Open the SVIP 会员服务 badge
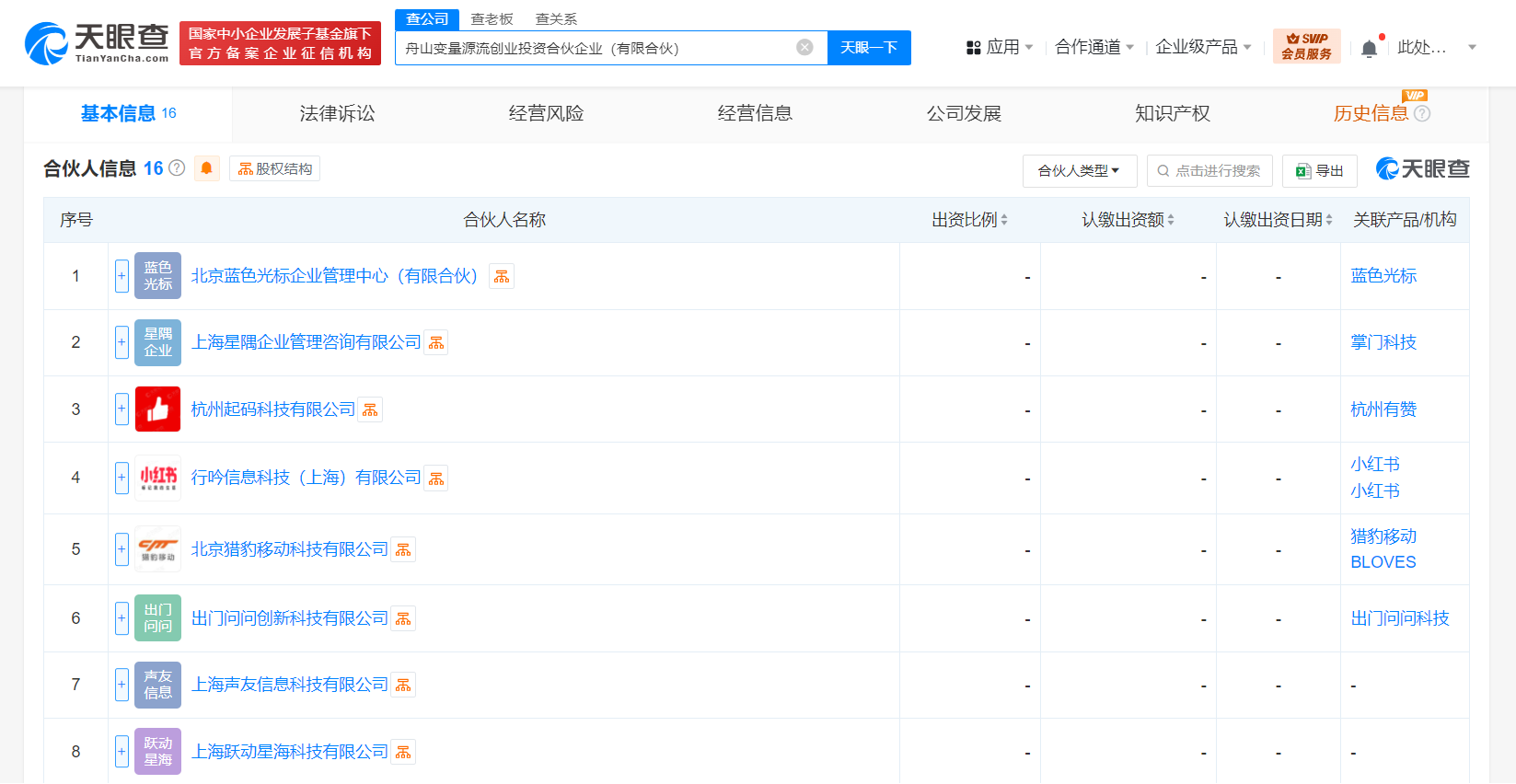The height and width of the screenshot is (784, 1516). pos(1306,46)
